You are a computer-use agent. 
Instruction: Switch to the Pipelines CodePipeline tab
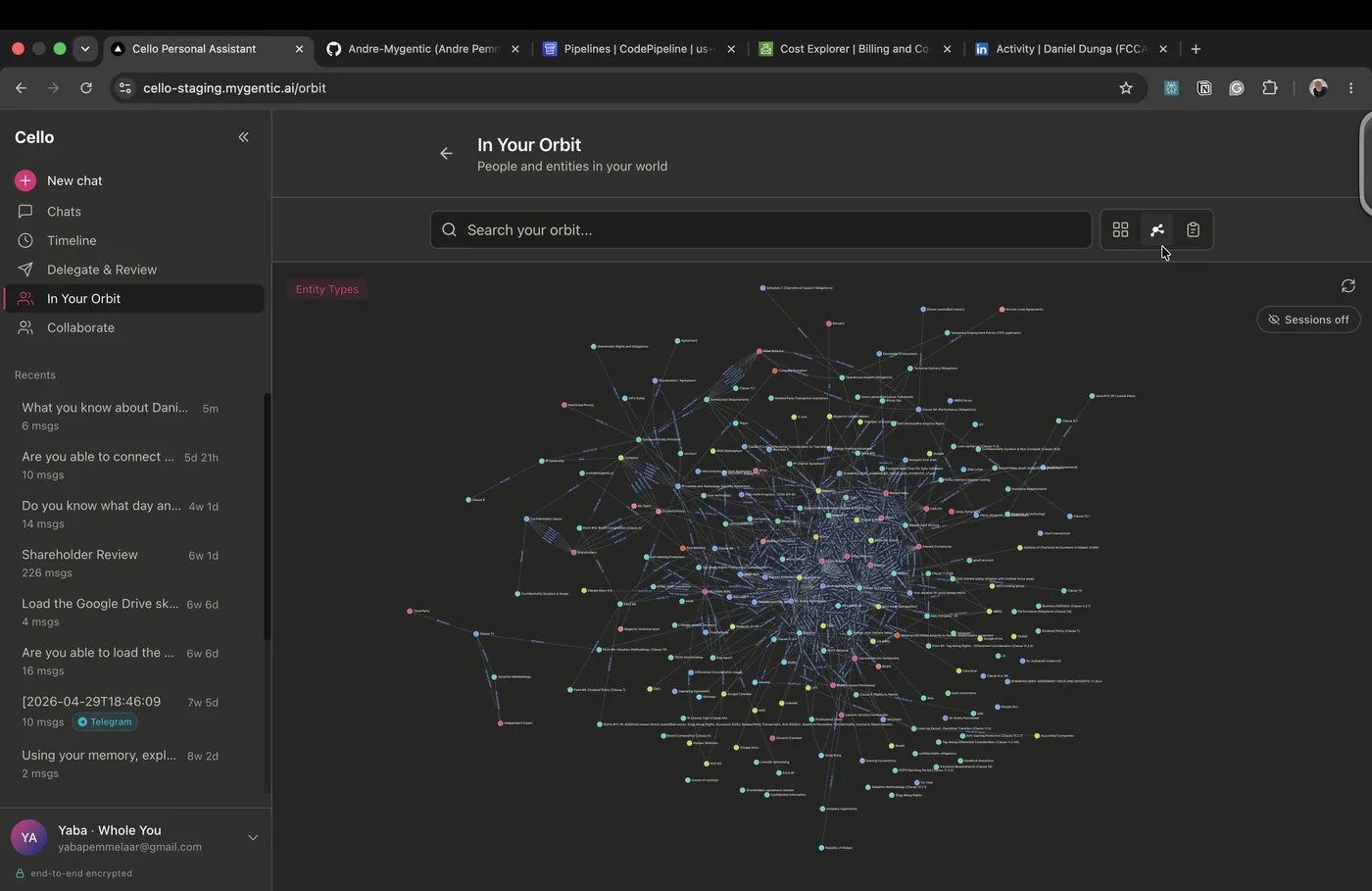(x=640, y=49)
